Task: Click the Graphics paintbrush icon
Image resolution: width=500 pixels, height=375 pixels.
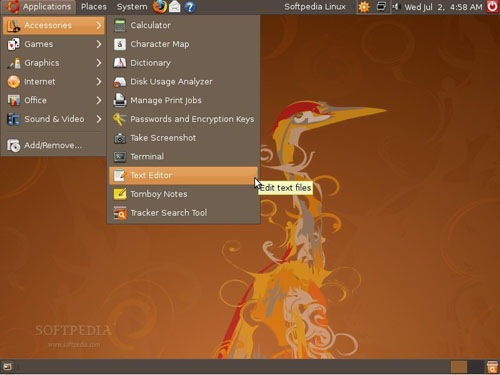Action: (x=14, y=63)
